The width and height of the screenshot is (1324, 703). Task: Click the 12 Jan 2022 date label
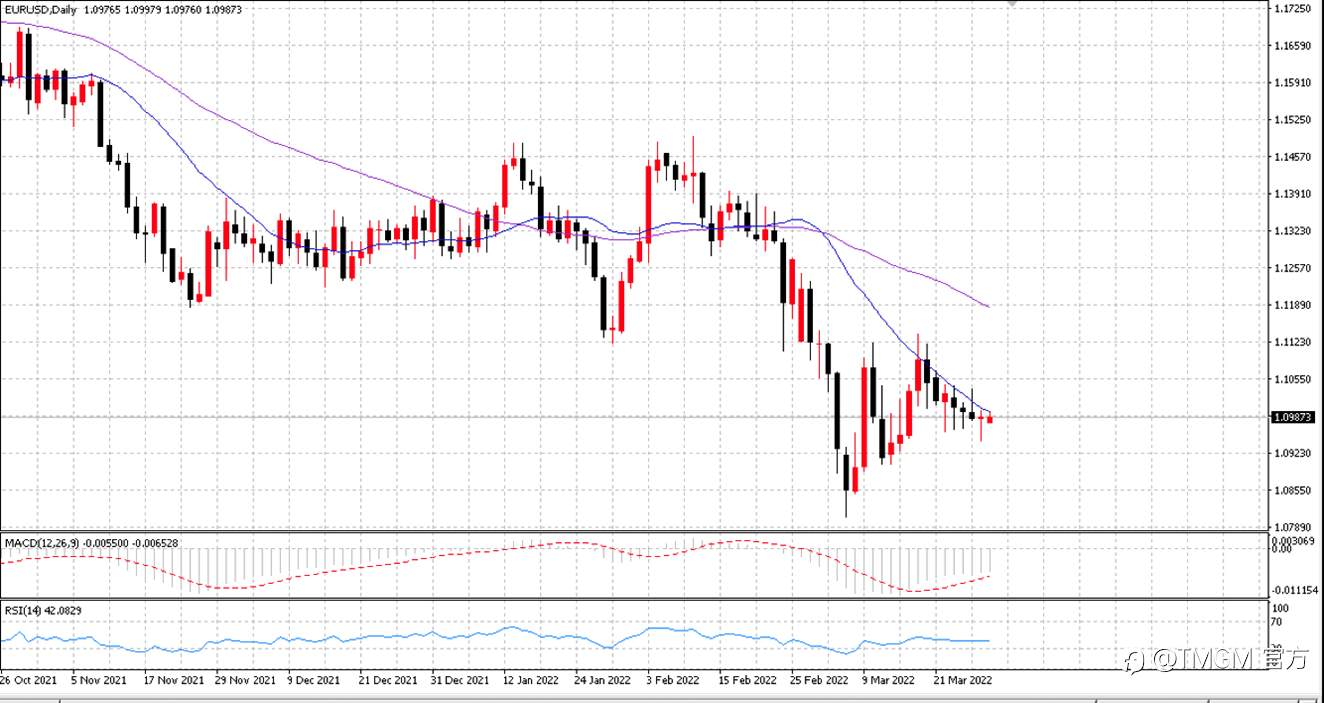(531, 680)
